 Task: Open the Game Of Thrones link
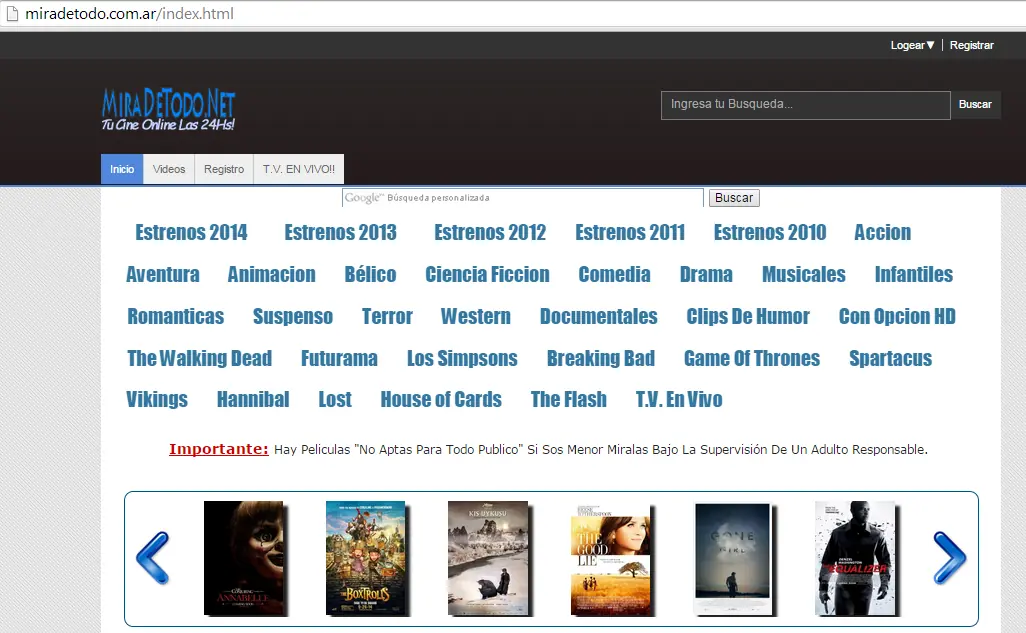pos(752,358)
